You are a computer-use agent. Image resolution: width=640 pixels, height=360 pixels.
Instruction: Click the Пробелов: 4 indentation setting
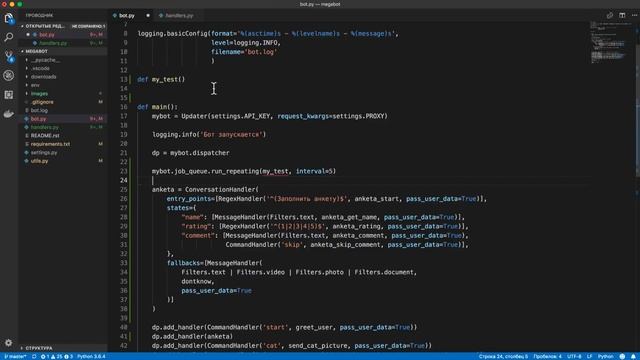tap(547, 356)
